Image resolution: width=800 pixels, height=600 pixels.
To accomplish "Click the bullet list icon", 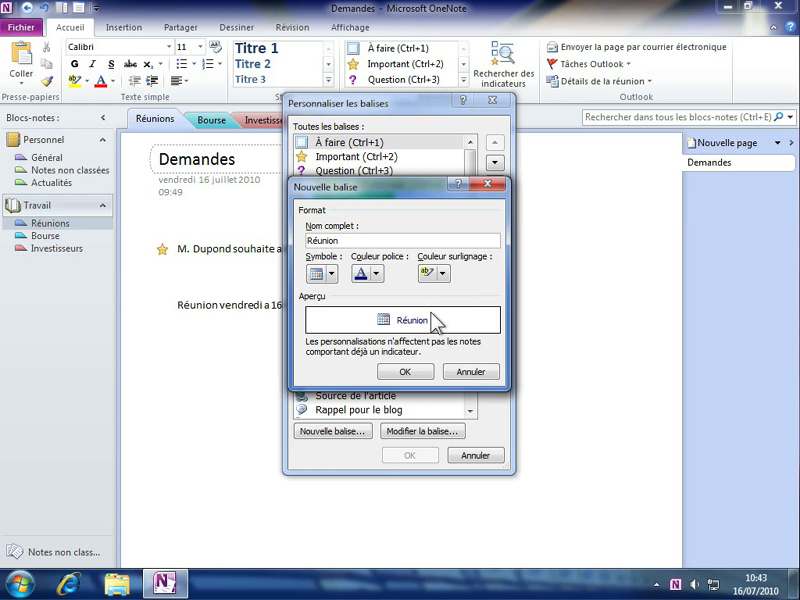I will tap(182, 64).
